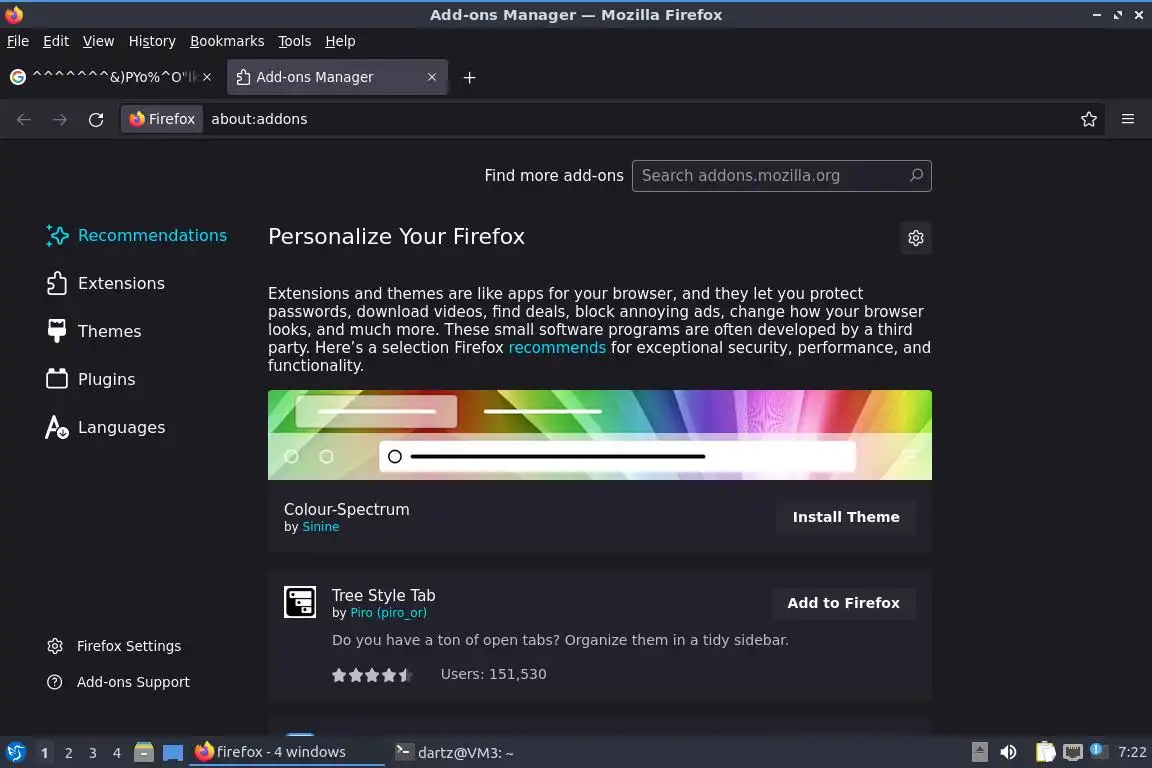Close the Google search tab
This screenshot has width=1152, height=768.
[x=207, y=77]
